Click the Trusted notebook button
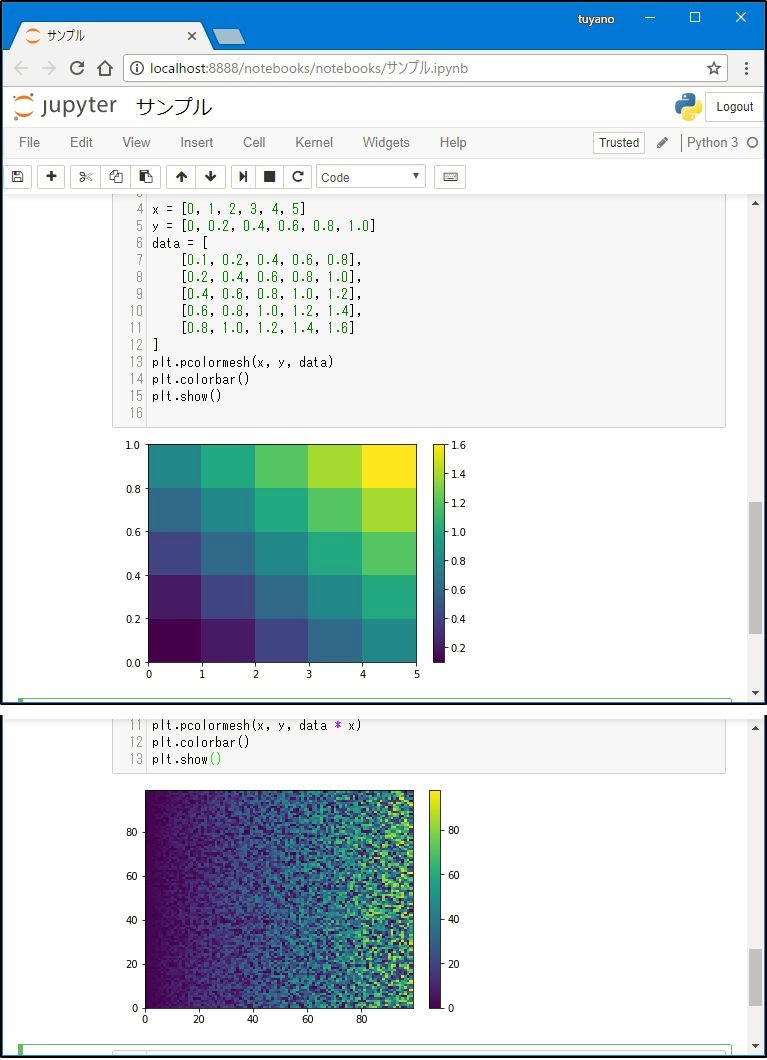The height and width of the screenshot is (1060, 767). [x=619, y=143]
